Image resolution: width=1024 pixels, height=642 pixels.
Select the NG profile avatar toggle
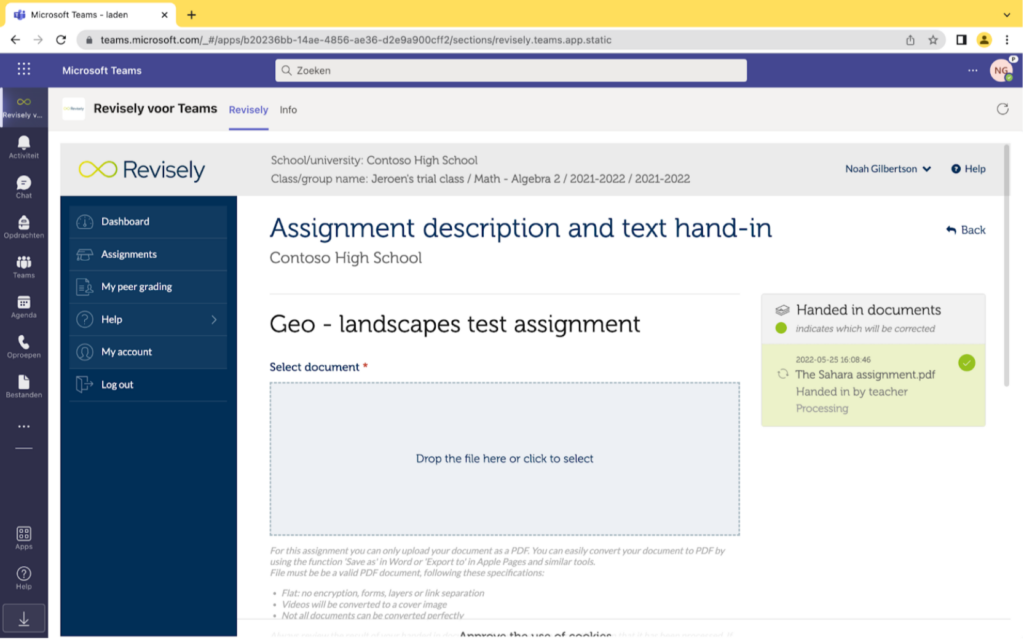[x=1001, y=71]
